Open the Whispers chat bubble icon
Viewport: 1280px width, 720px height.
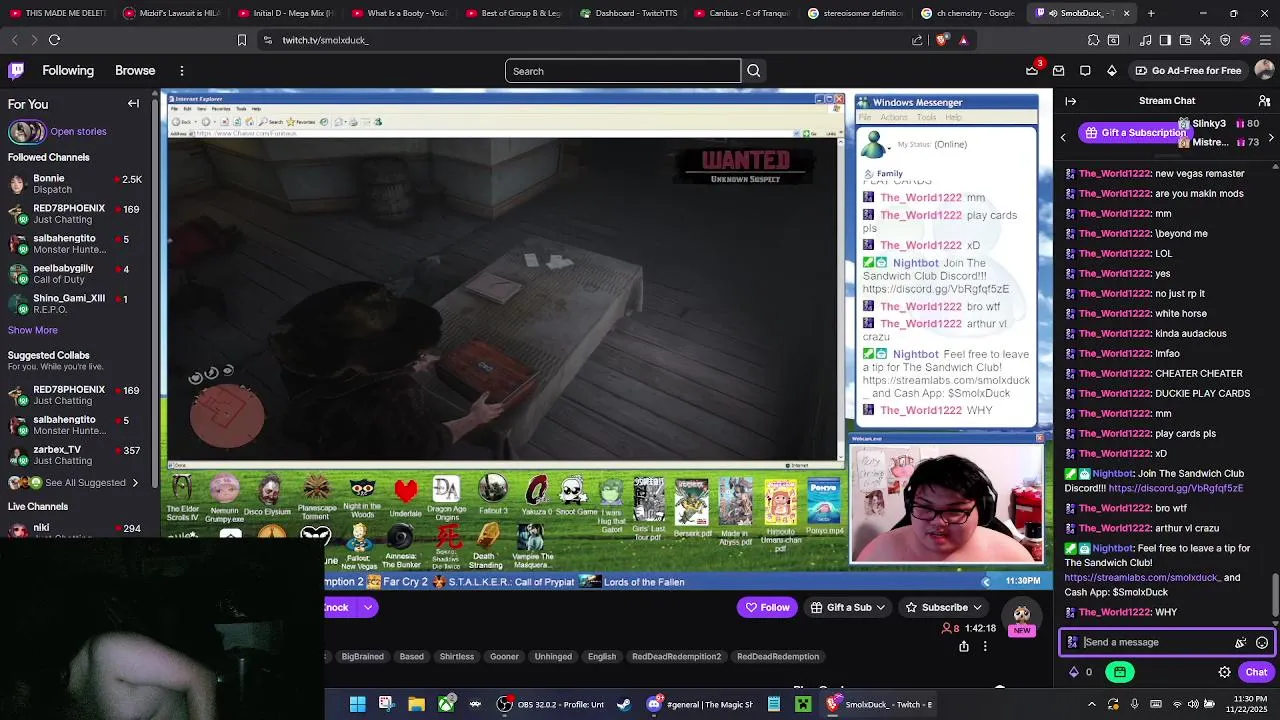[x=1086, y=71]
